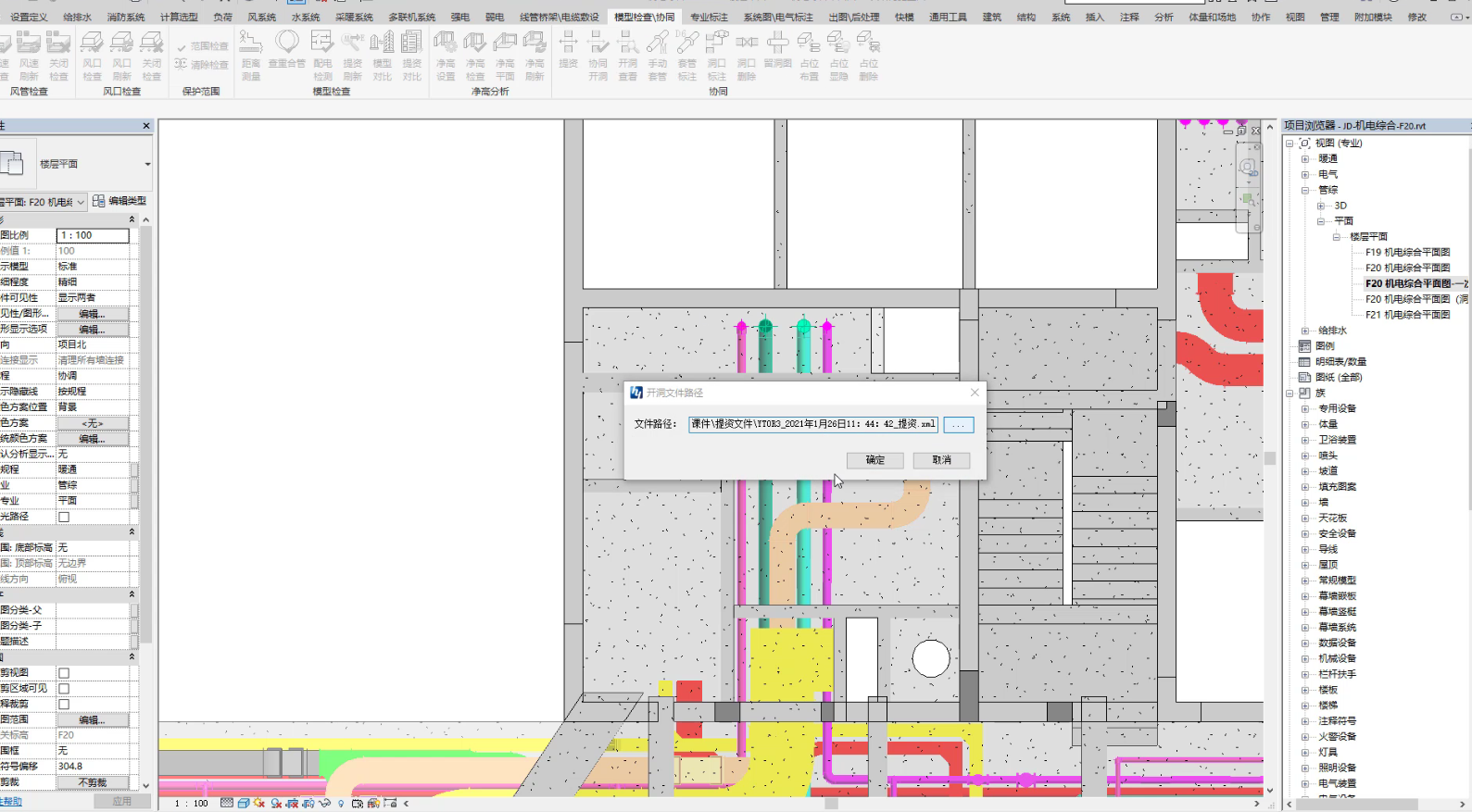The height and width of the screenshot is (812, 1472).
Task: Select the 手动套管 manual sleeve tool
Action: 657,56
